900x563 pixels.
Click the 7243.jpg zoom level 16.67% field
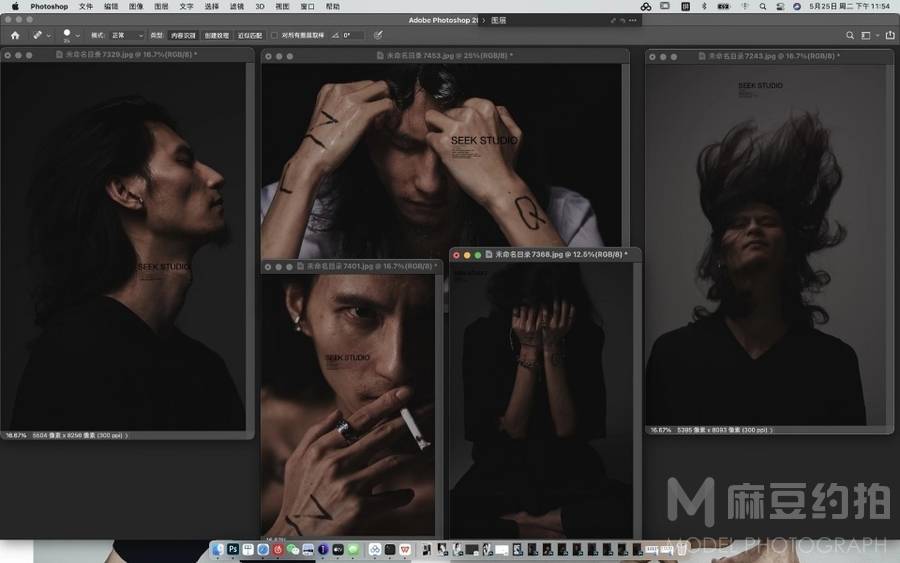pos(661,430)
